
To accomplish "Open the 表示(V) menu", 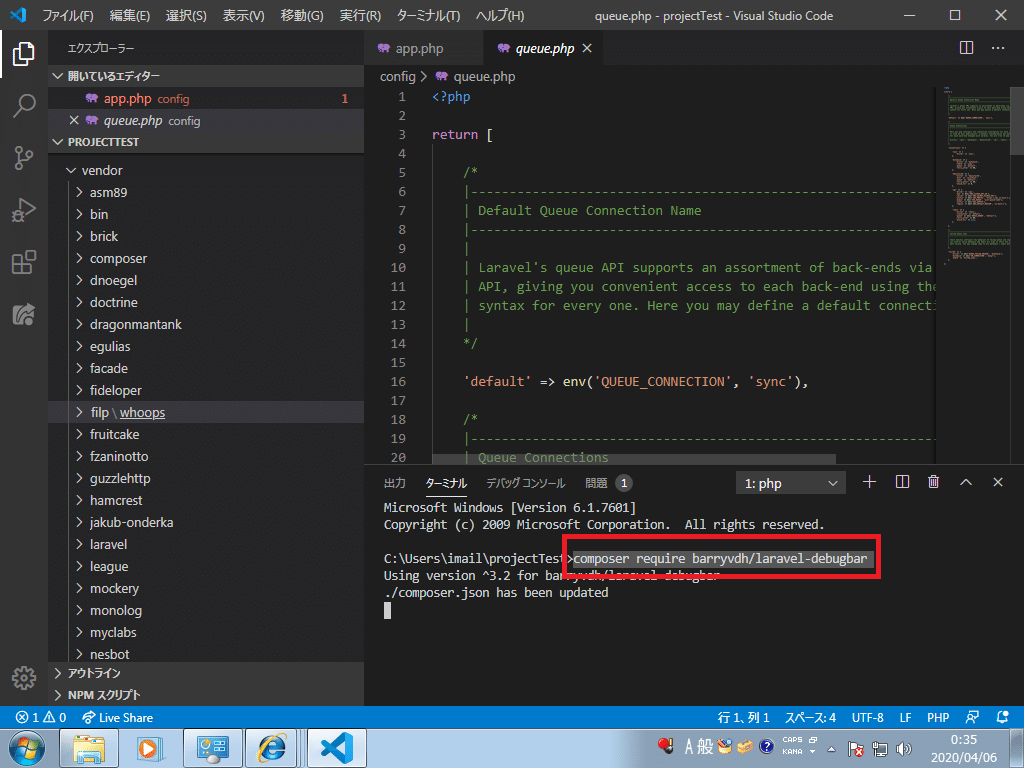I will pyautogui.click(x=243, y=15).
